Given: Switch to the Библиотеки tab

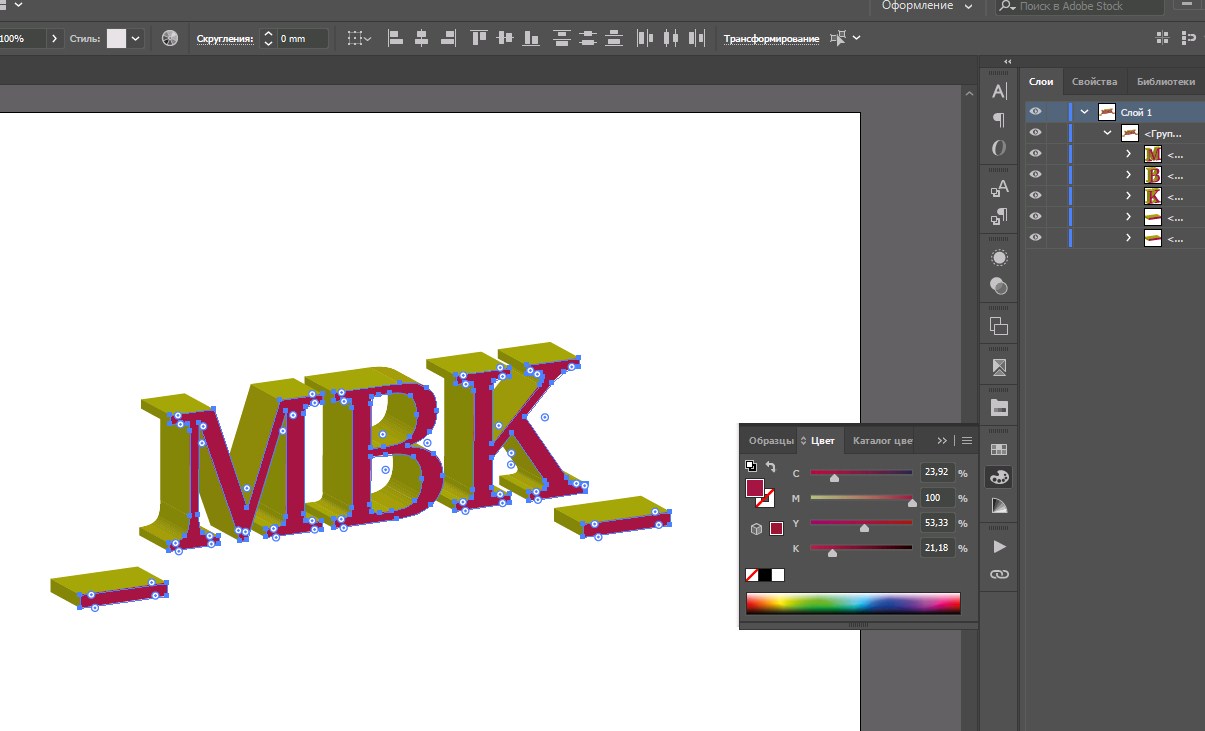Looking at the screenshot, I should coord(1165,82).
